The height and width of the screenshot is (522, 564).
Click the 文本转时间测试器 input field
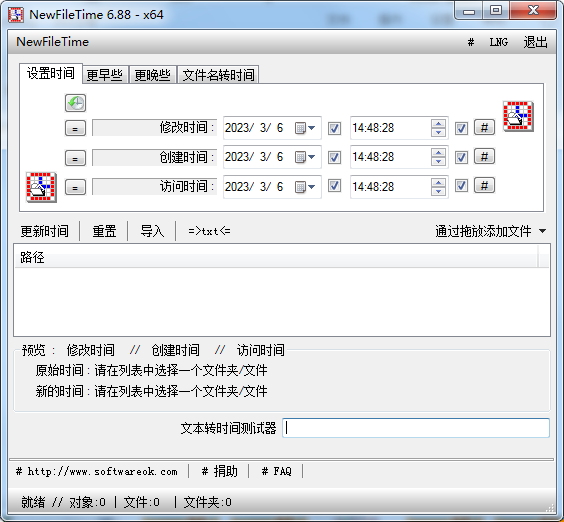pyautogui.click(x=416, y=428)
